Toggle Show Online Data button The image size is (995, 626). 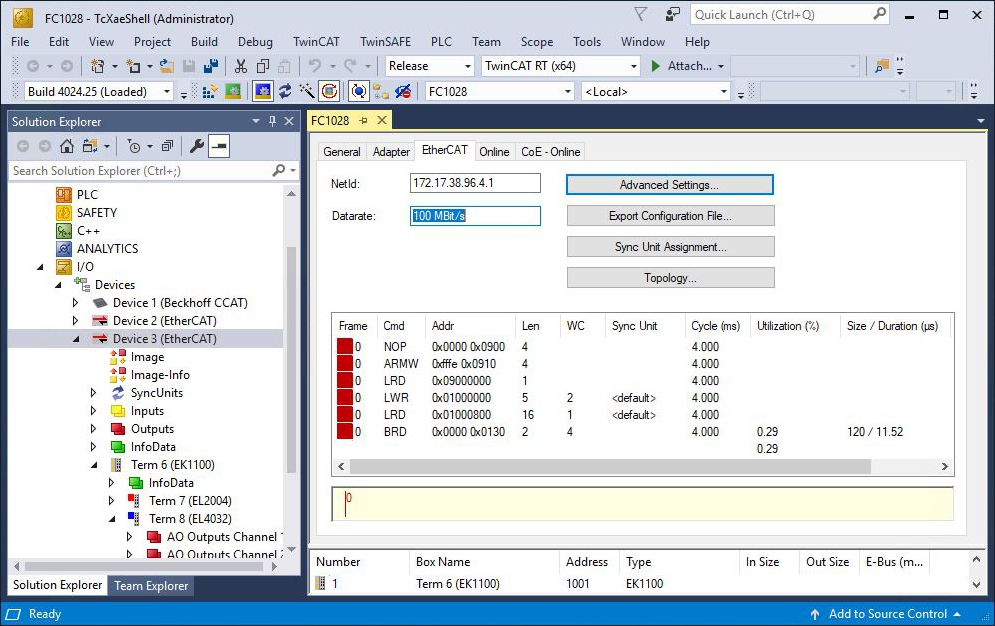(x=359, y=92)
